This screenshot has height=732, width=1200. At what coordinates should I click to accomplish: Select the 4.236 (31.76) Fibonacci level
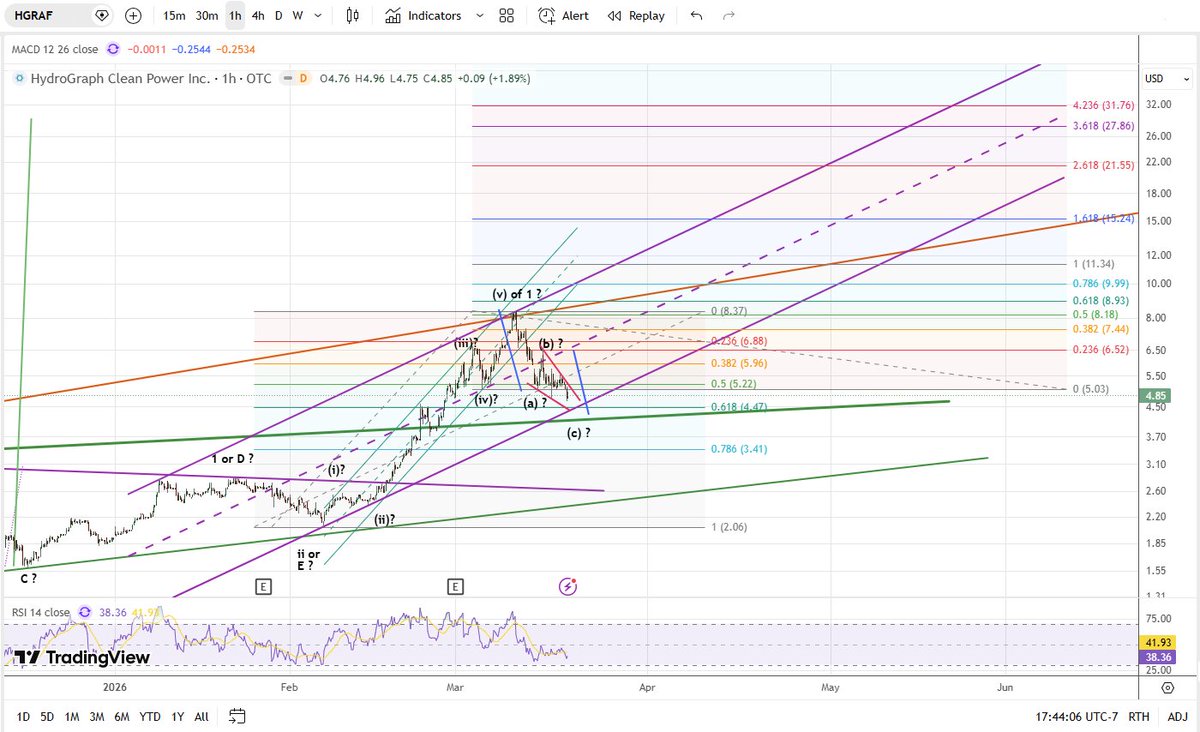1102,105
